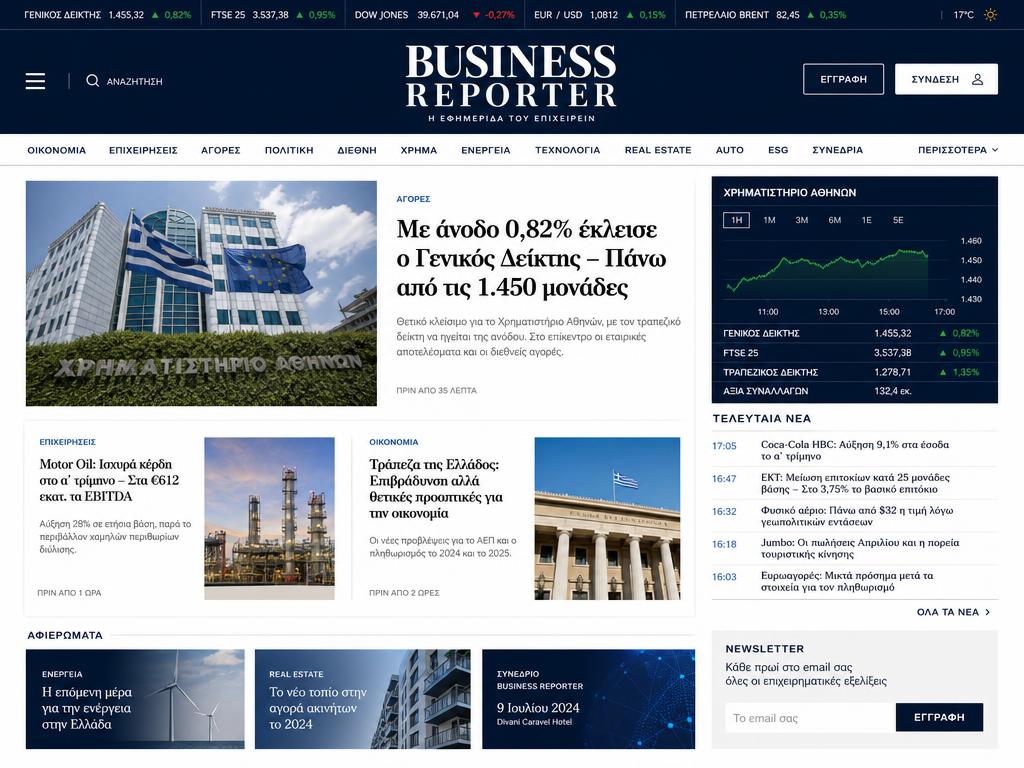Click the ΠΕΤΡΕΛΑΙΟ BRENT ticker entry
The height and width of the screenshot is (768, 1024).
point(765,14)
